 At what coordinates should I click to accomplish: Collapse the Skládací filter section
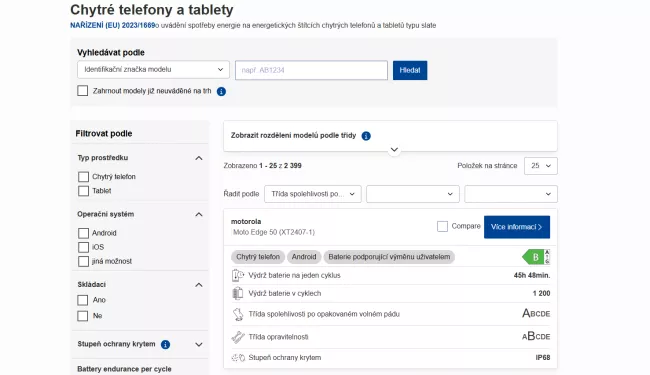pos(199,285)
